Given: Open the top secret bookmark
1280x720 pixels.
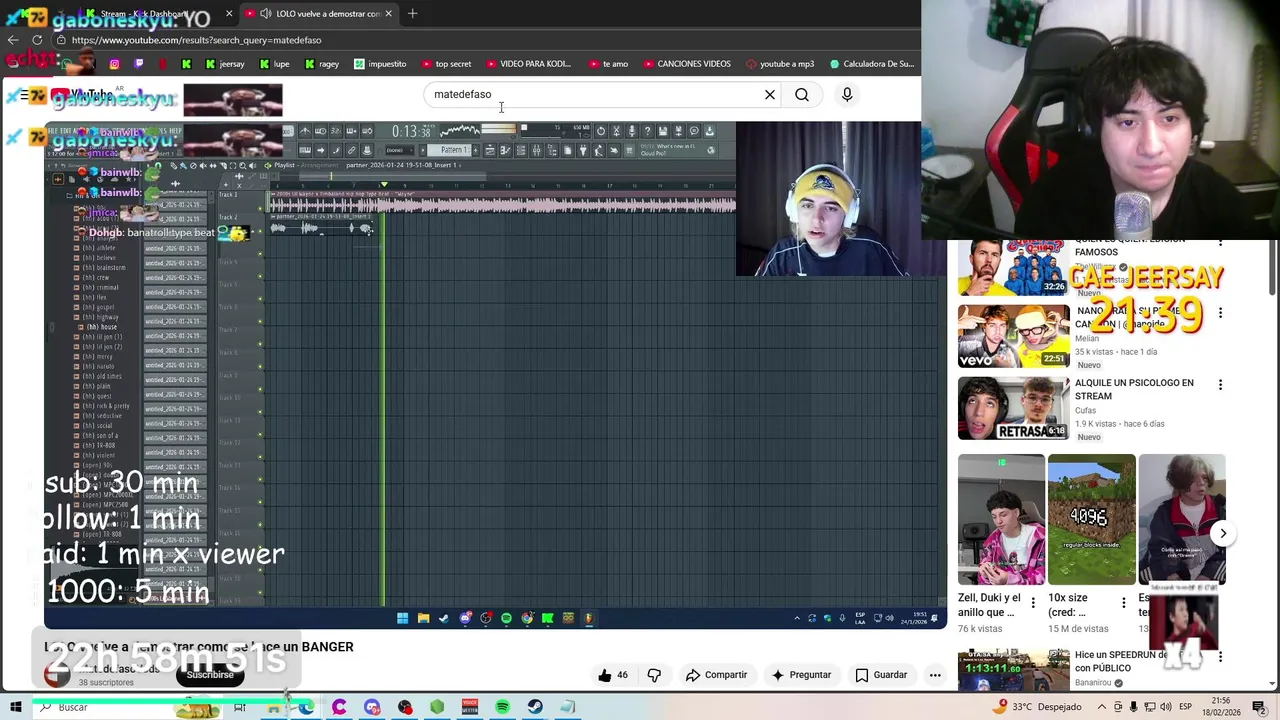Looking at the screenshot, I should click(x=446, y=64).
